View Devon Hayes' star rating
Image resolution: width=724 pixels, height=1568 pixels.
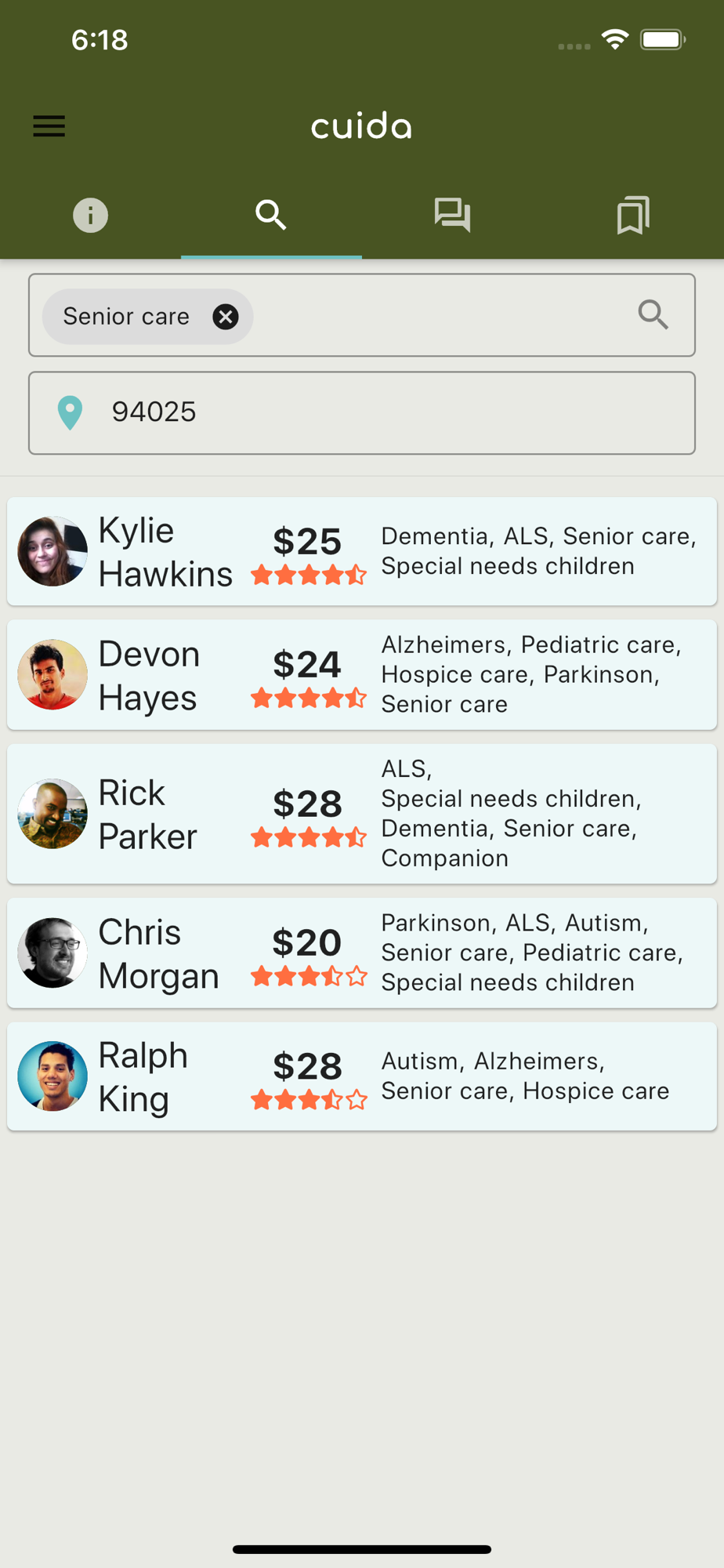pos(309,698)
